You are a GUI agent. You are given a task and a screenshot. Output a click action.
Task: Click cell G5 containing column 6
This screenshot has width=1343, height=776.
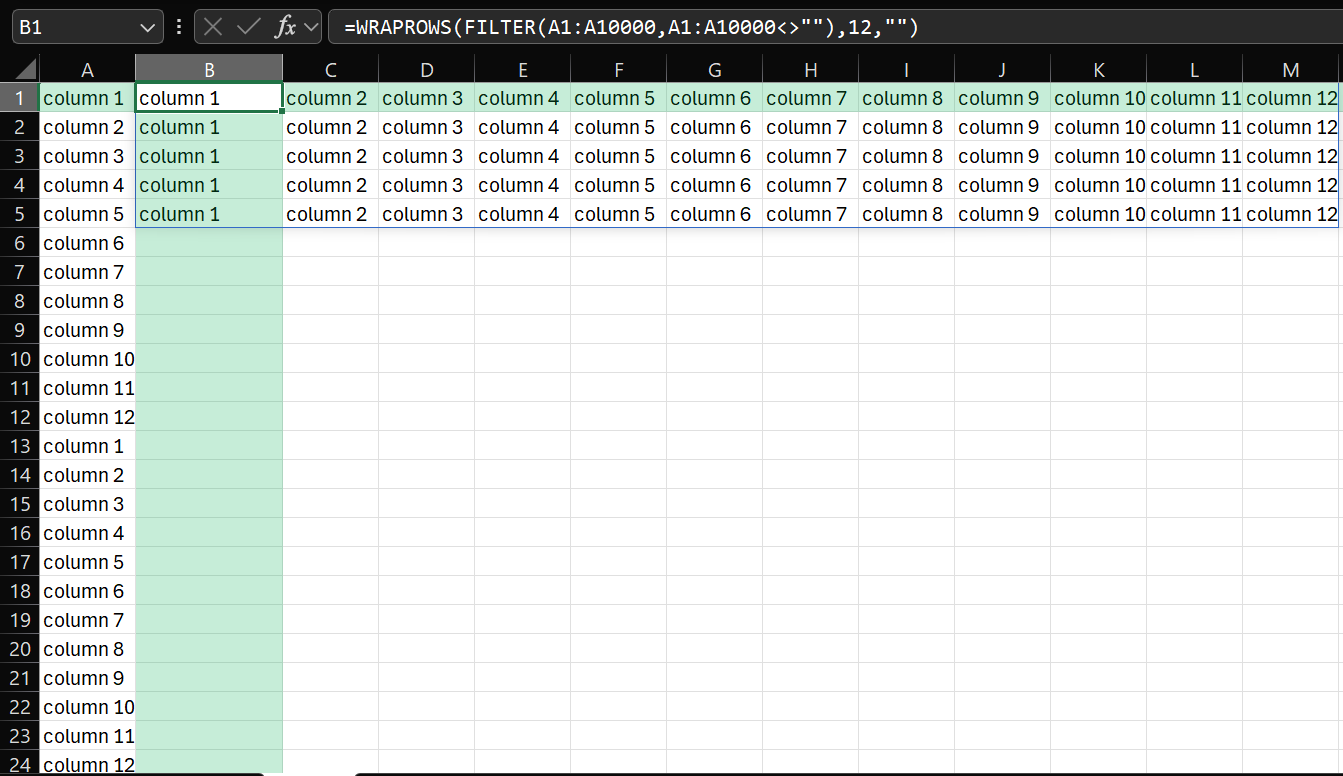click(715, 214)
